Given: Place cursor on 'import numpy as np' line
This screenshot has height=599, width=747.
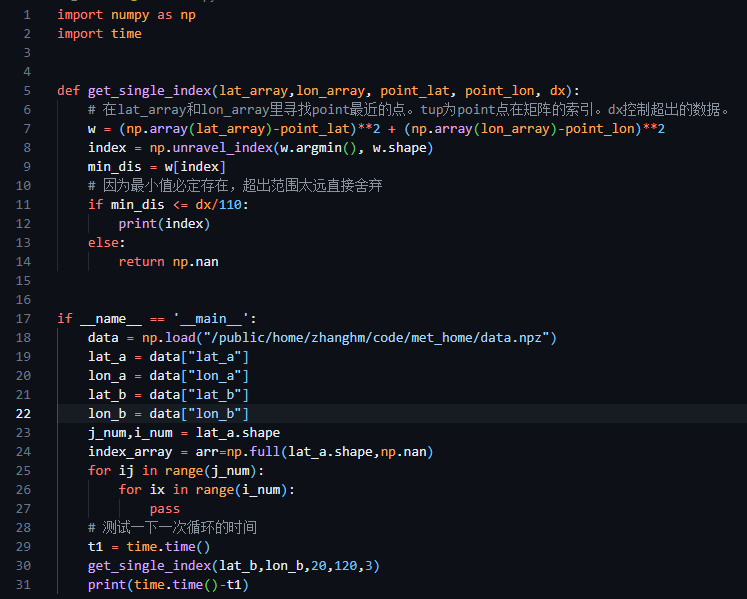Looking at the screenshot, I should pyautogui.click(x=125, y=14).
